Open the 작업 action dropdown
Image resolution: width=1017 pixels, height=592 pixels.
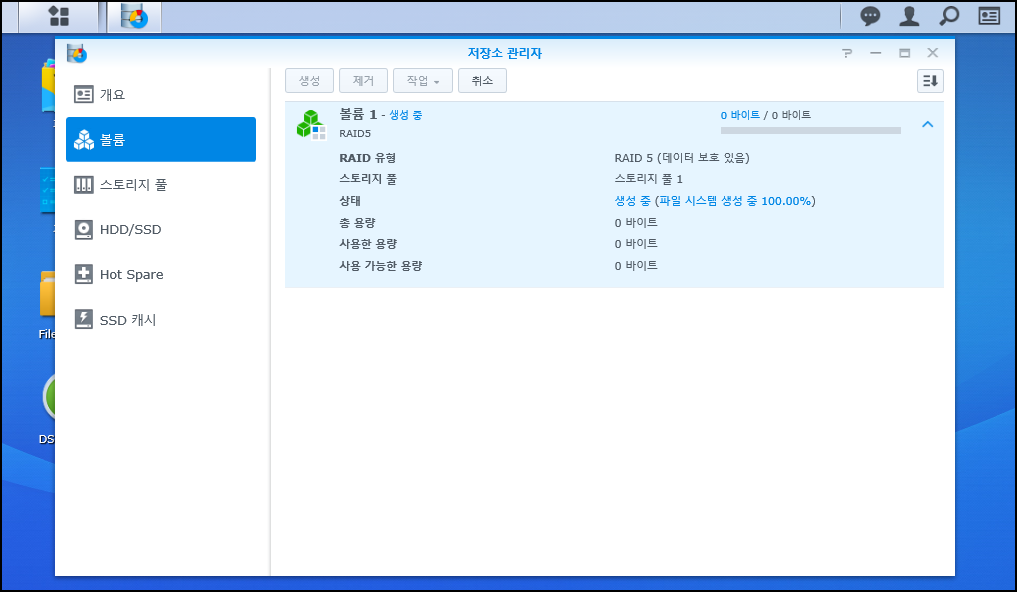point(423,81)
